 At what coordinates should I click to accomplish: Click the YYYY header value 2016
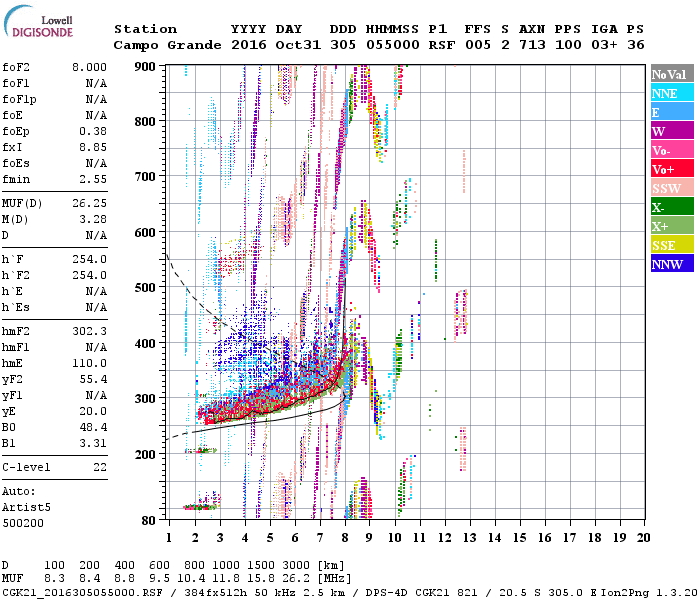click(x=249, y=45)
